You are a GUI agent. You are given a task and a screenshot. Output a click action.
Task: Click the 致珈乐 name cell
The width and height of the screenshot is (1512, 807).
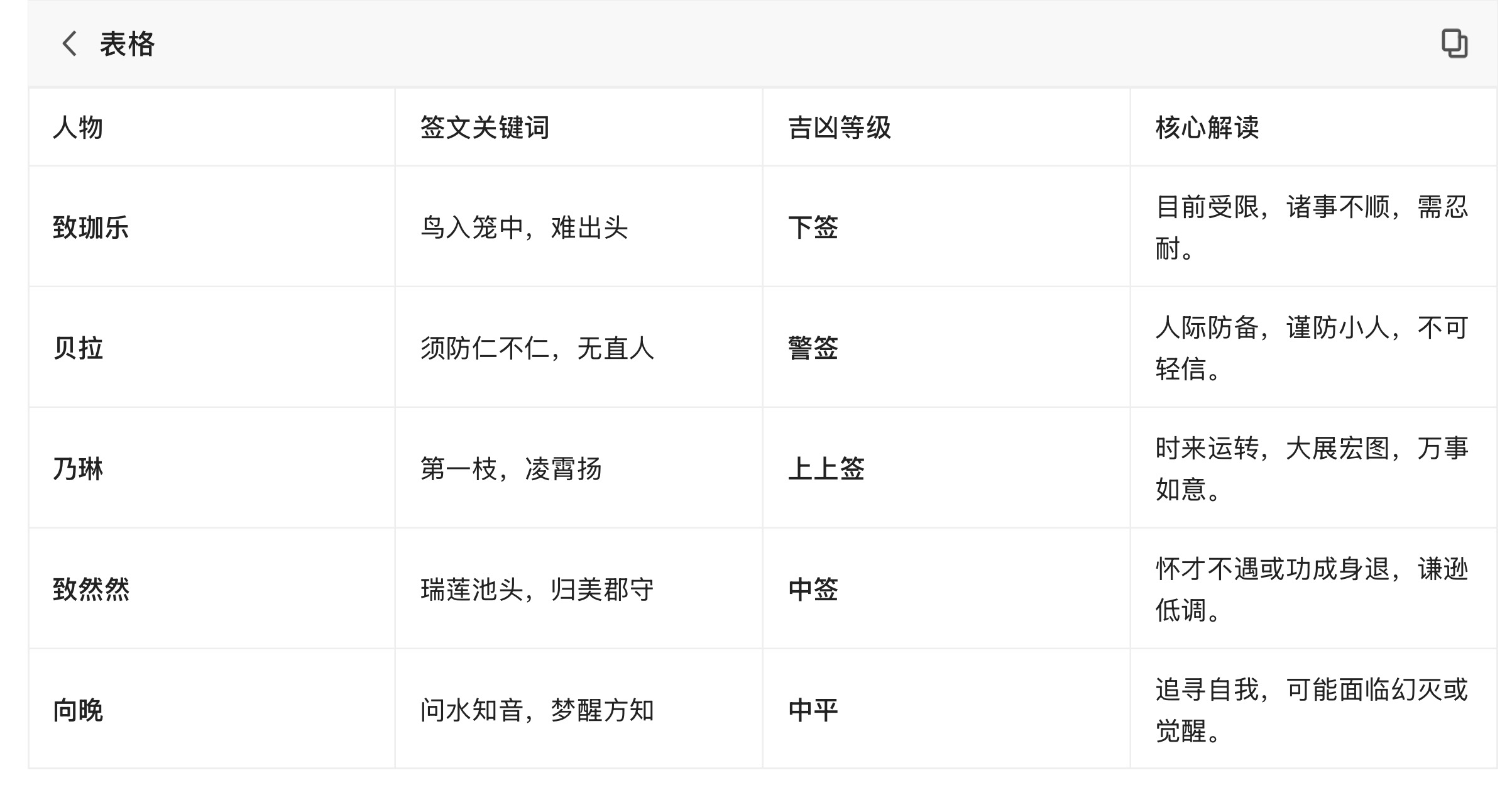(x=91, y=227)
